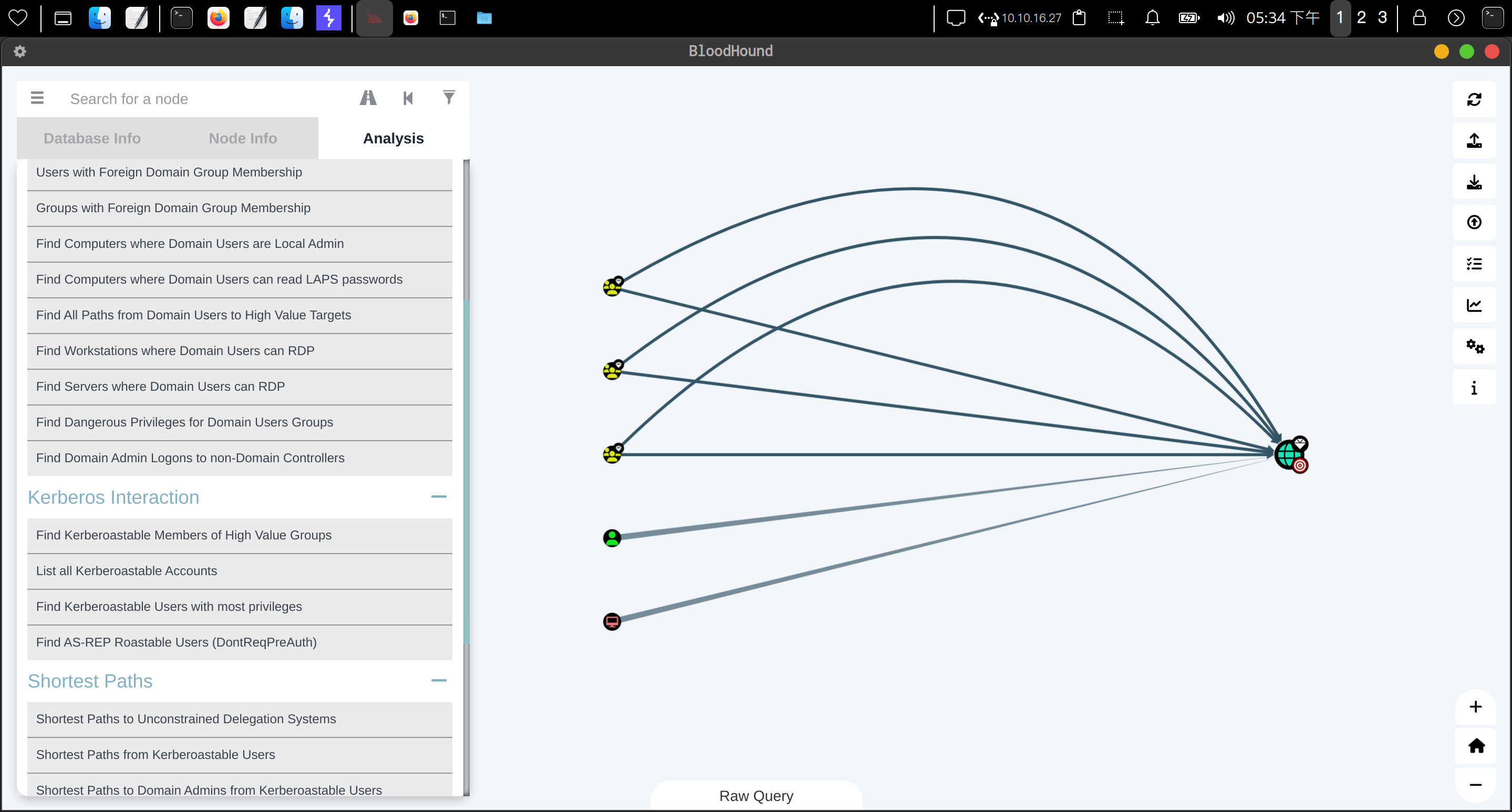Run List all Kerberoastable Accounts
Screen dimensions: 1512x812
[240, 571]
